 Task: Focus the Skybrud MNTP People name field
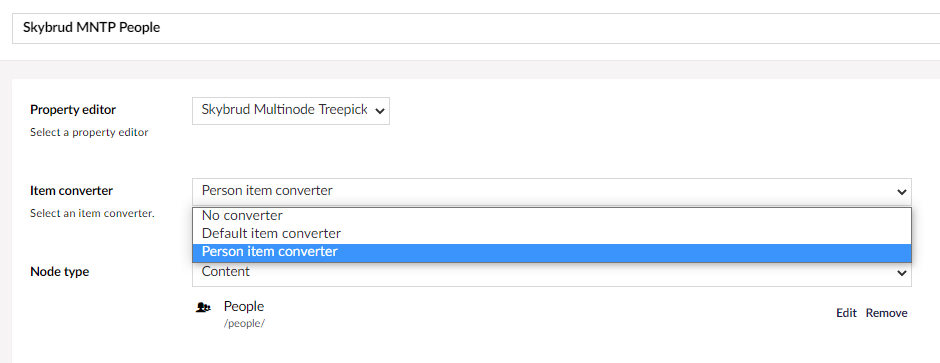[x=476, y=28]
